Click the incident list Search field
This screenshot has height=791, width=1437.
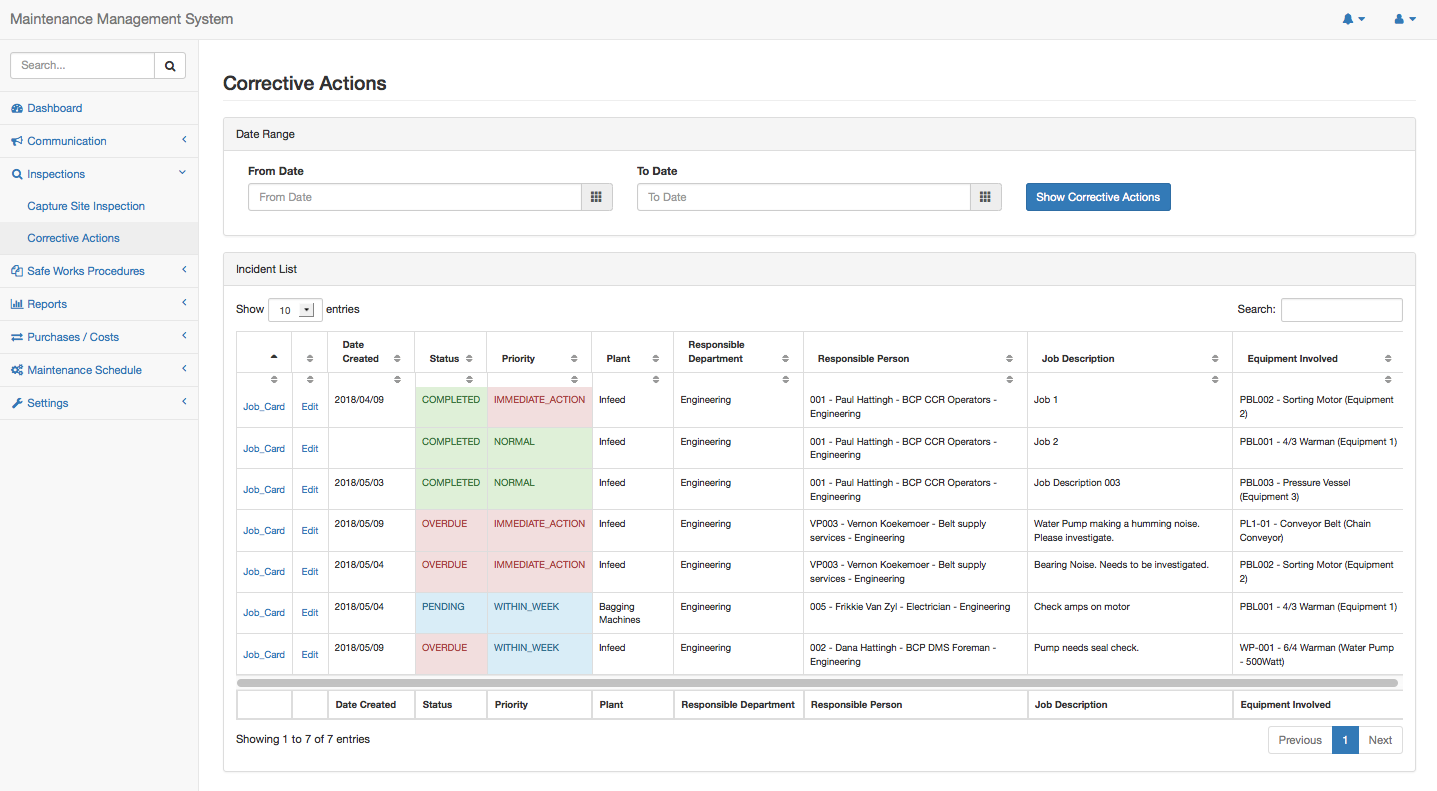[x=1341, y=310]
